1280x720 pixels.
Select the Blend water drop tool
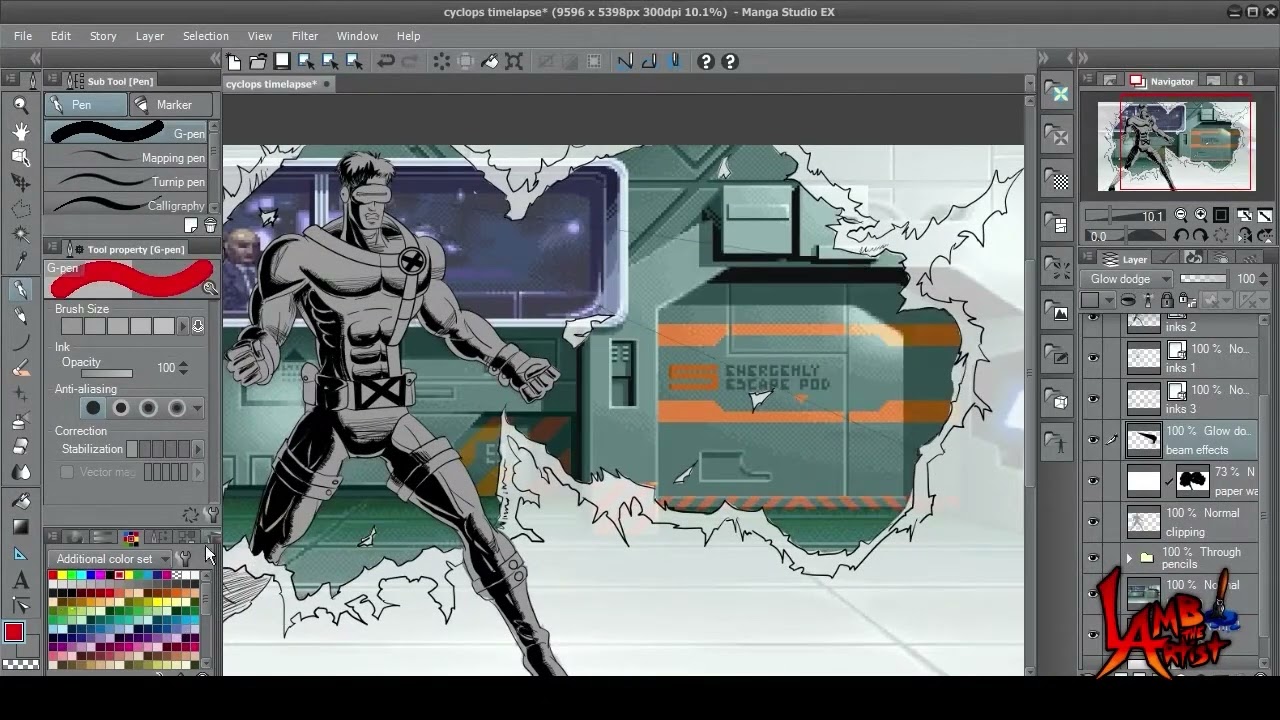20,474
